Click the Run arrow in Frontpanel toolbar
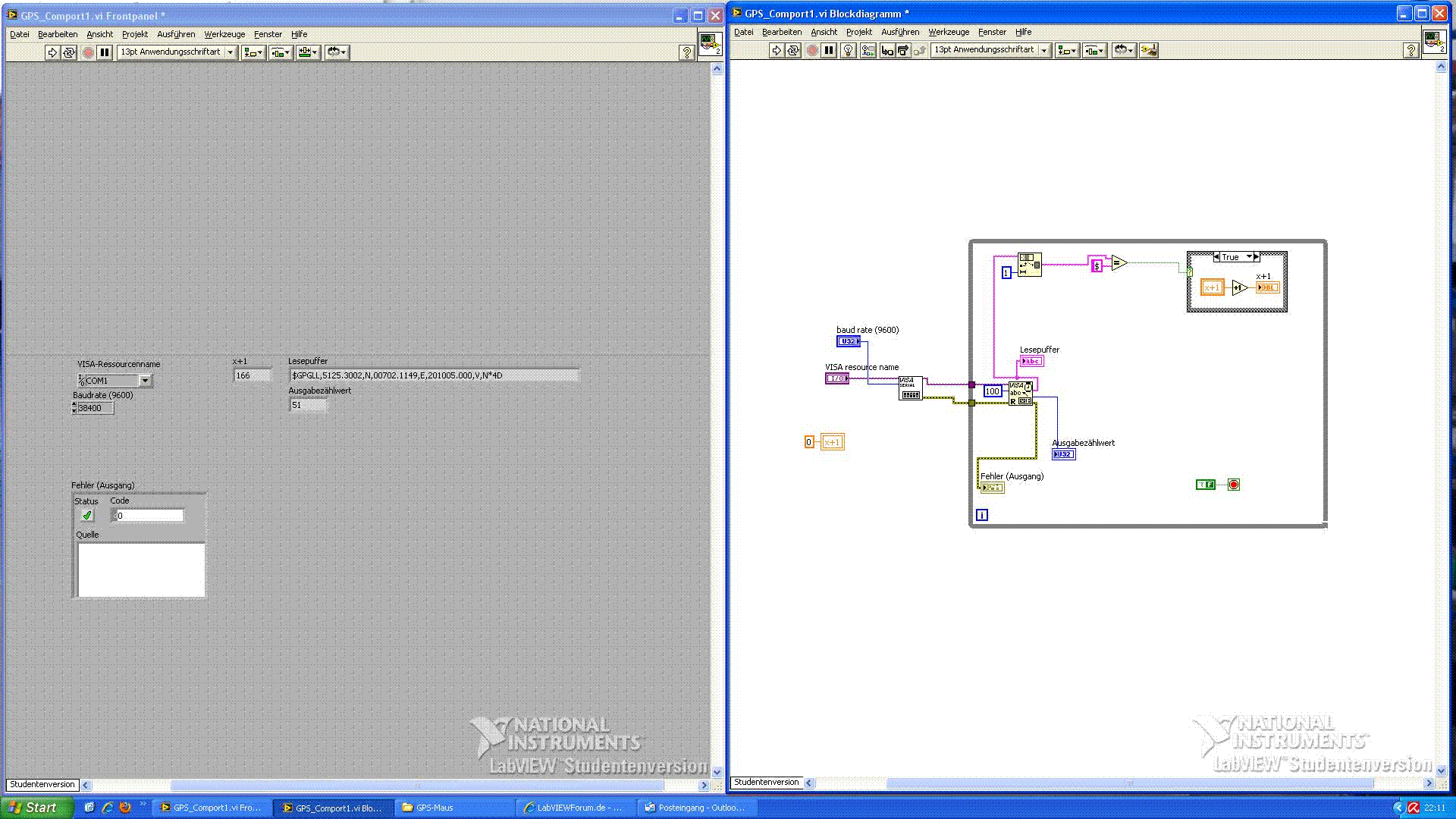This screenshot has width=1456, height=819. click(x=52, y=52)
